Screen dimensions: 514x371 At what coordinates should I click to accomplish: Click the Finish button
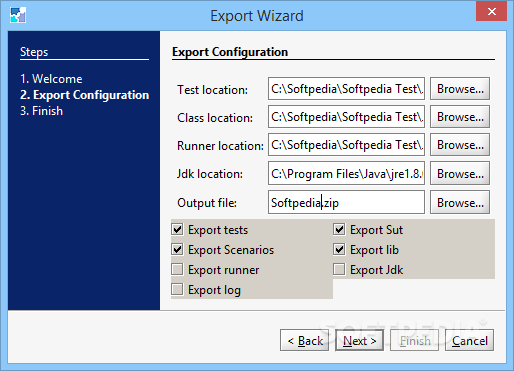414,340
